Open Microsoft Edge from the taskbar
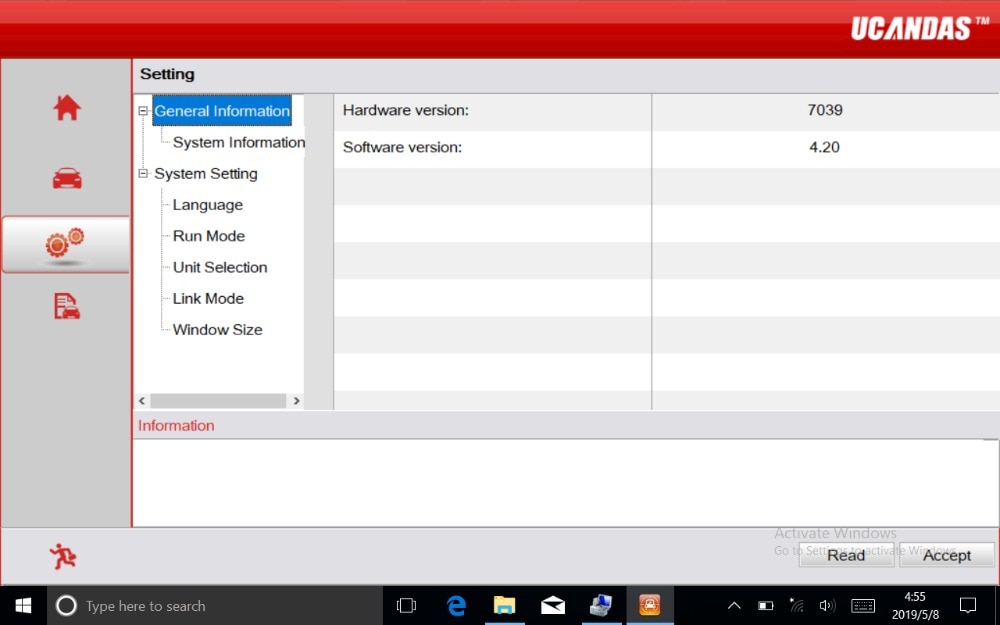Viewport: 1000px width, 625px height. (456, 605)
